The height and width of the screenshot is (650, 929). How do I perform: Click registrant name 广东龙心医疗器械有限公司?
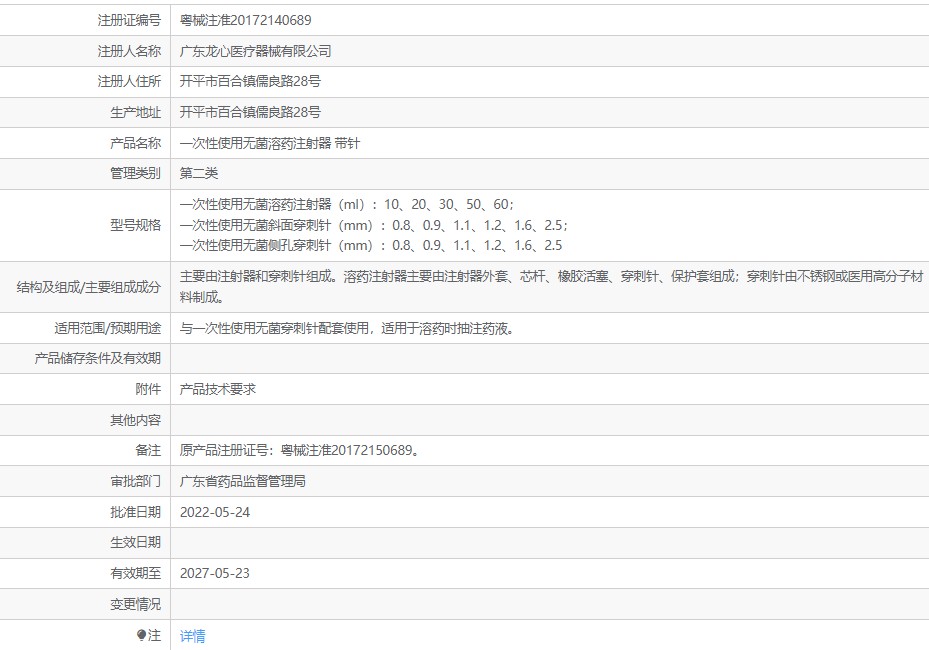coord(255,52)
